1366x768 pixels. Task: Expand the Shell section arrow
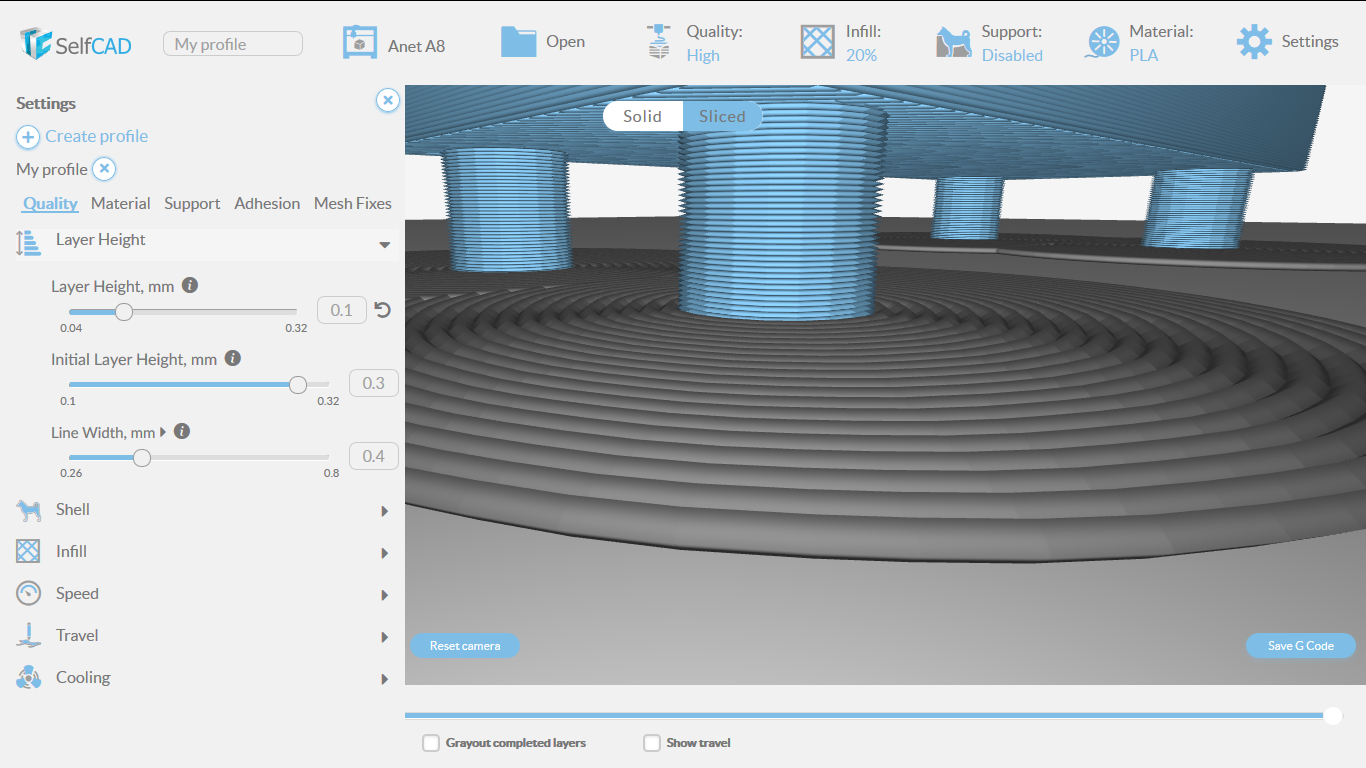tap(384, 511)
